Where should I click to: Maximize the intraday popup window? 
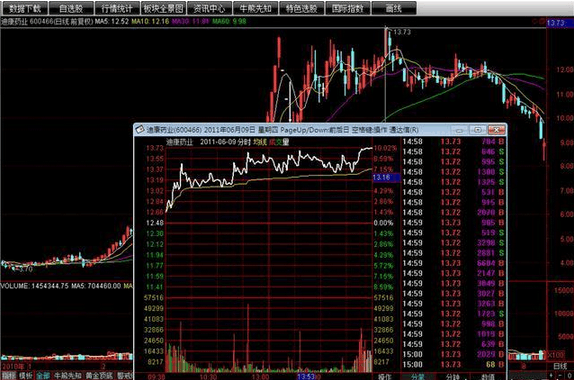[478, 130]
